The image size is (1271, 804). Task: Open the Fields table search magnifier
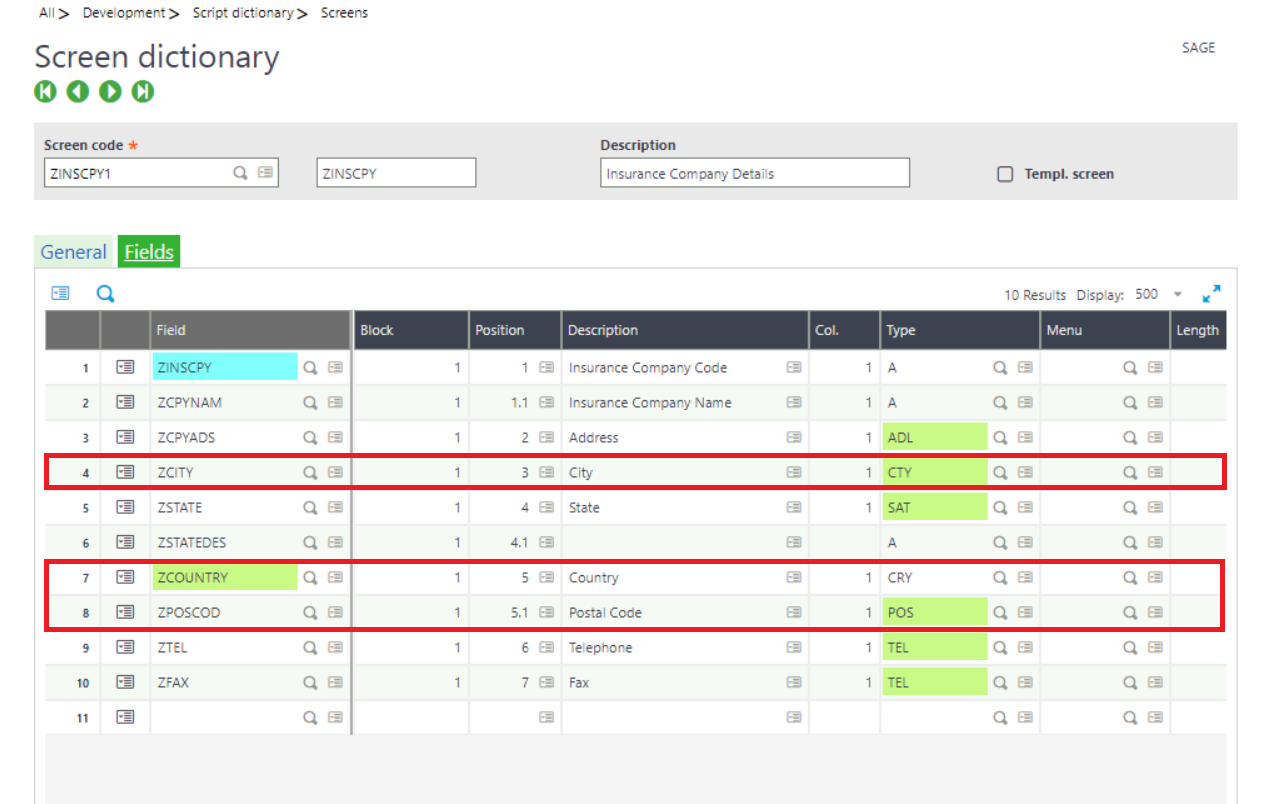coord(105,293)
